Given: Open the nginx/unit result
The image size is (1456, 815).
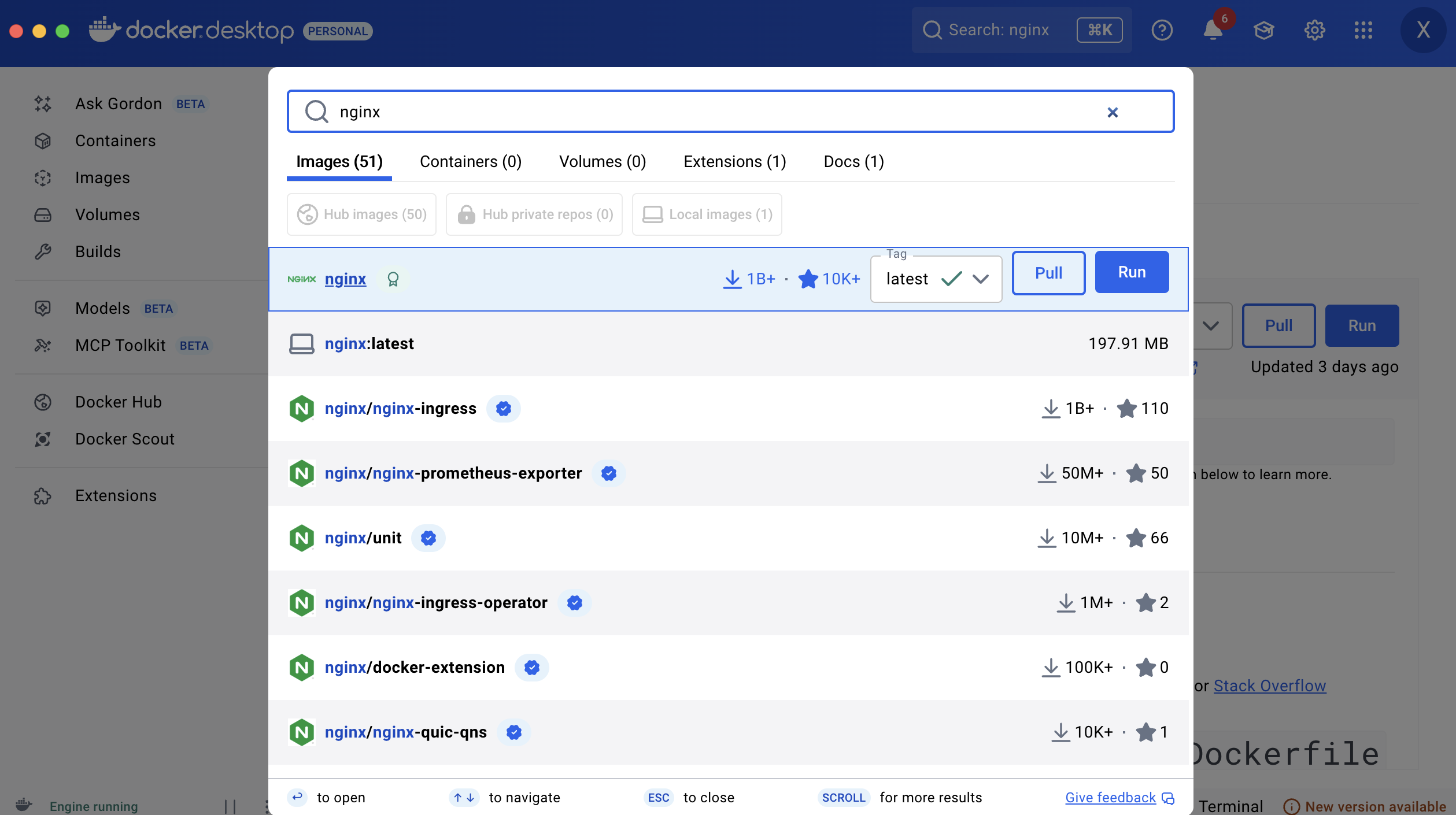Looking at the screenshot, I should pyautogui.click(x=729, y=538).
